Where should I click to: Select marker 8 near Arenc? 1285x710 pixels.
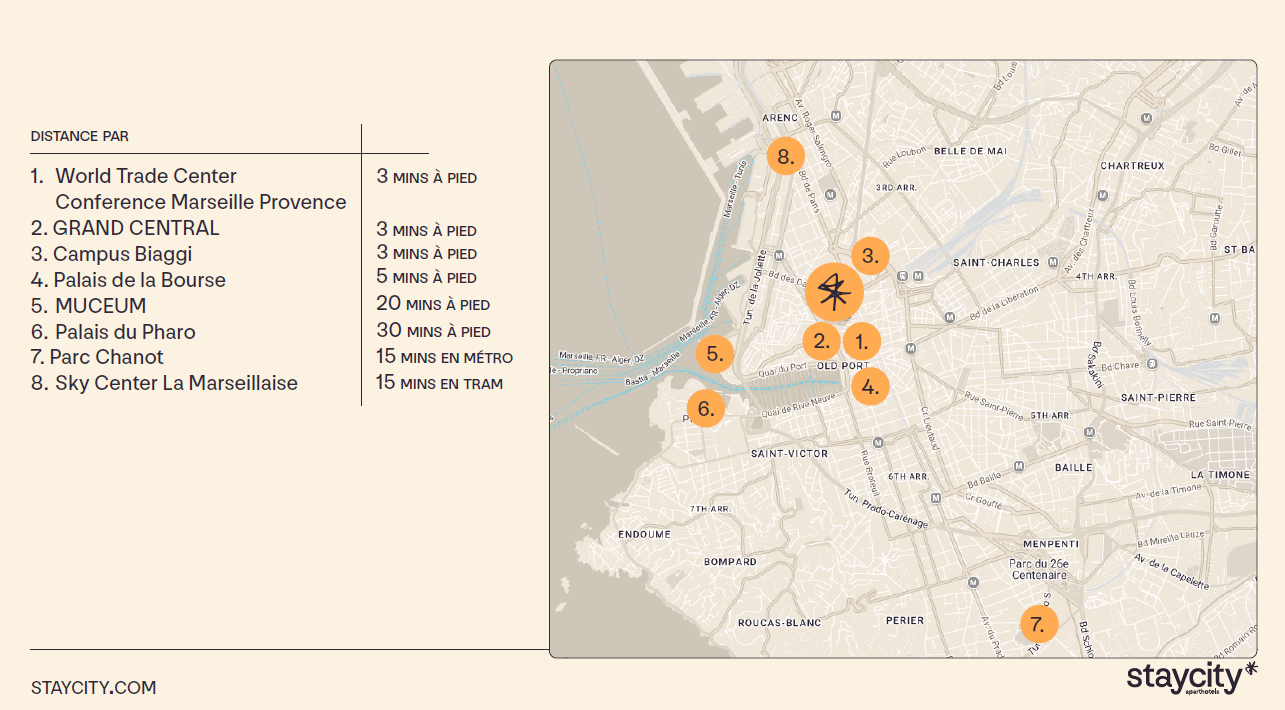786,156
